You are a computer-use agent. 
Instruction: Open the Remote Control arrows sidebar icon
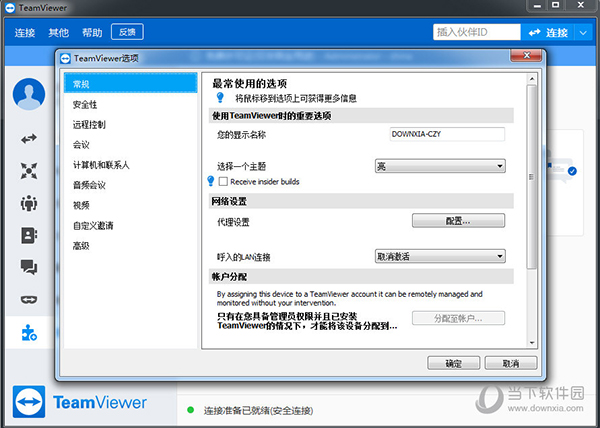click(29, 138)
